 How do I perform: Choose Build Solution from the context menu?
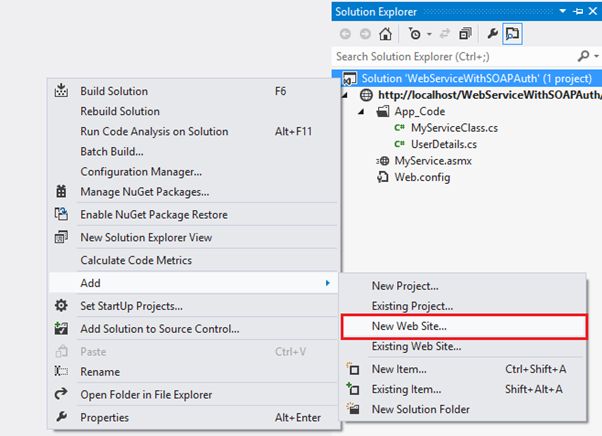[114, 91]
